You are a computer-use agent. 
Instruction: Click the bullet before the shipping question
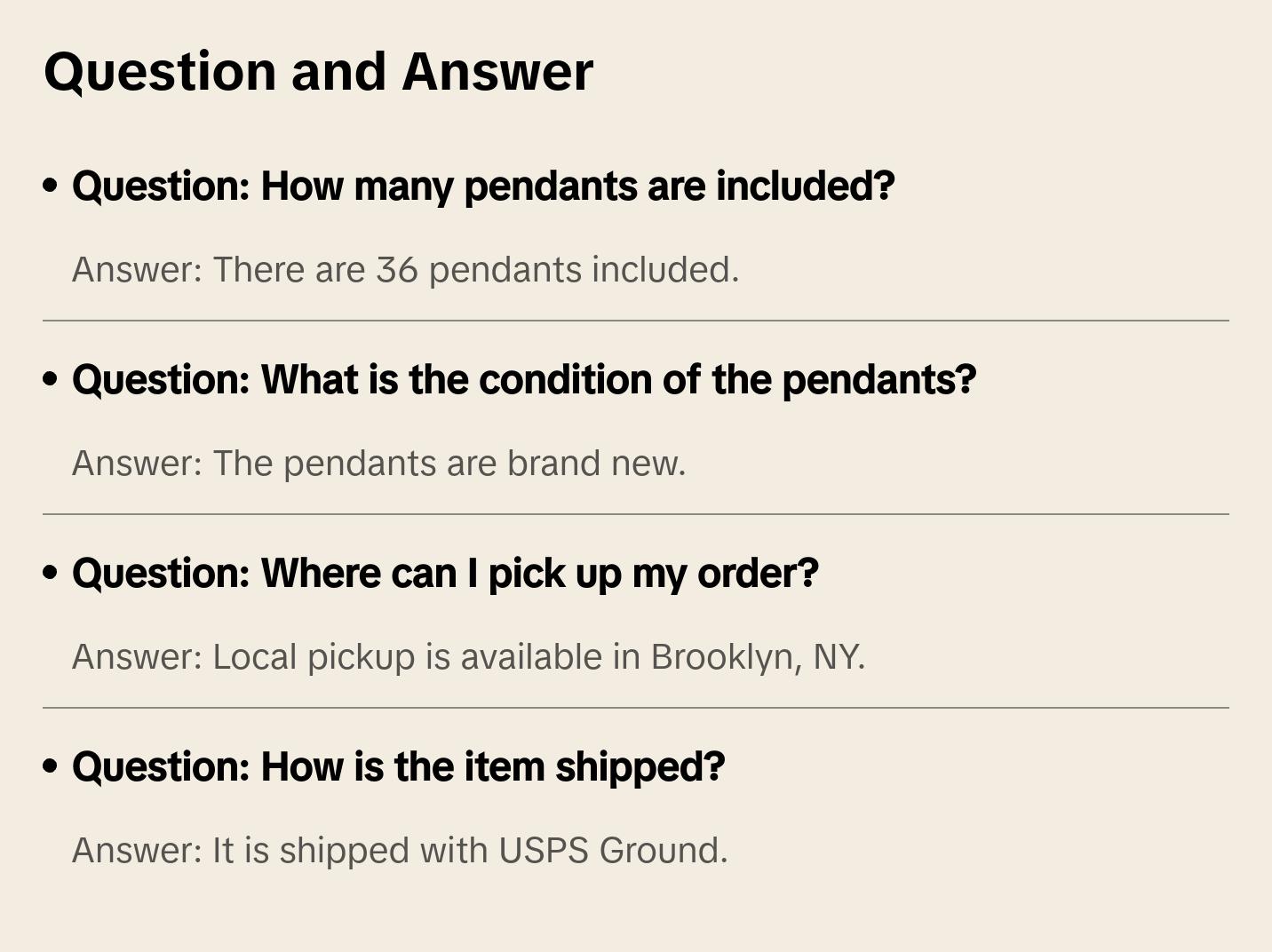(x=51, y=766)
